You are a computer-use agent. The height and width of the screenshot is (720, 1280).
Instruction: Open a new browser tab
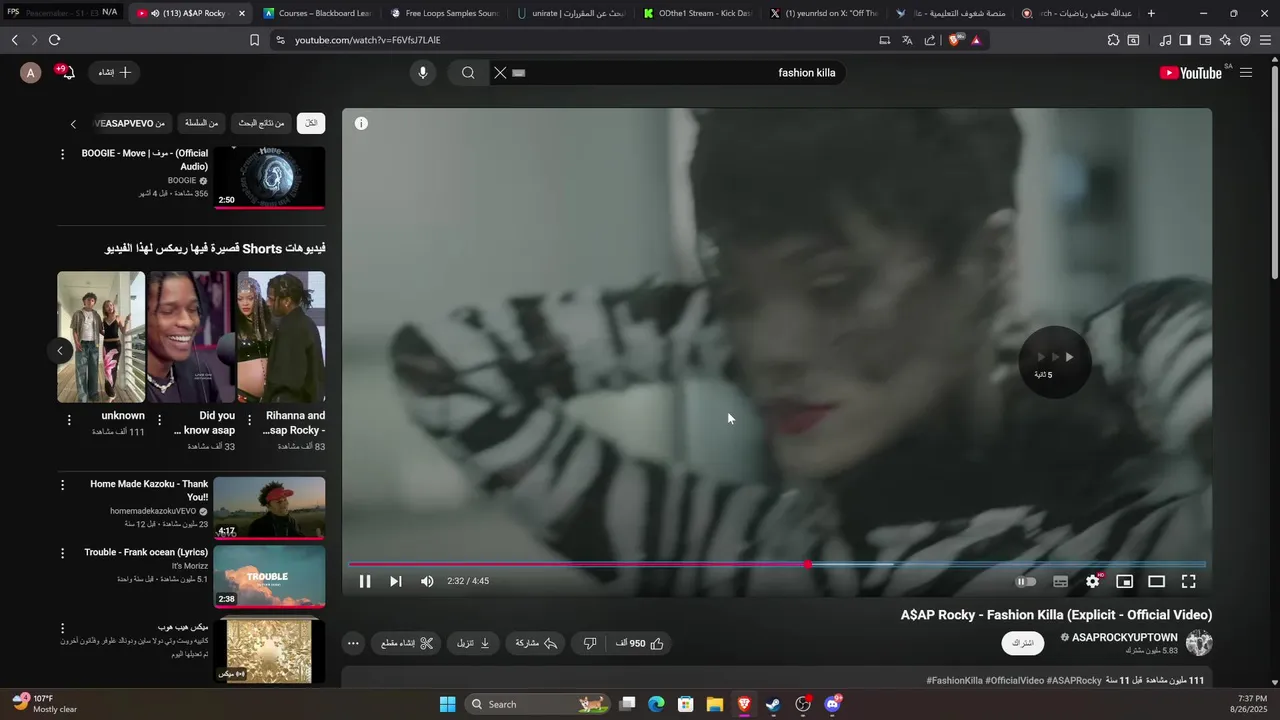(1151, 13)
